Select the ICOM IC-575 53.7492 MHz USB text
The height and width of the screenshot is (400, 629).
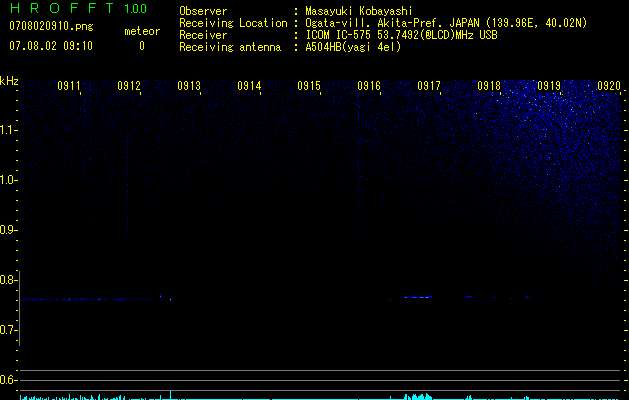pyautogui.click(x=402, y=35)
